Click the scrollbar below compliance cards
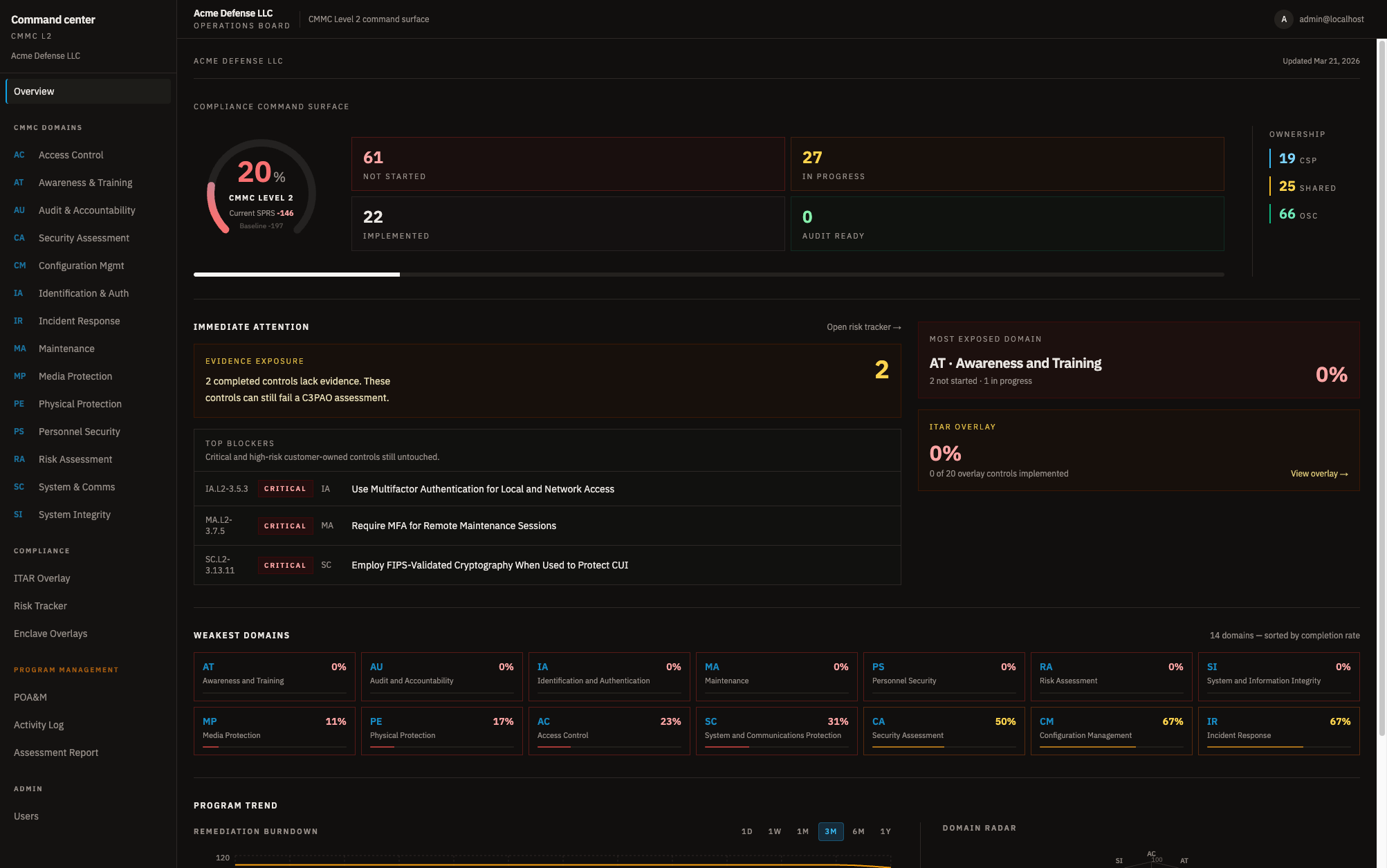 pyautogui.click(x=297, y=274)
